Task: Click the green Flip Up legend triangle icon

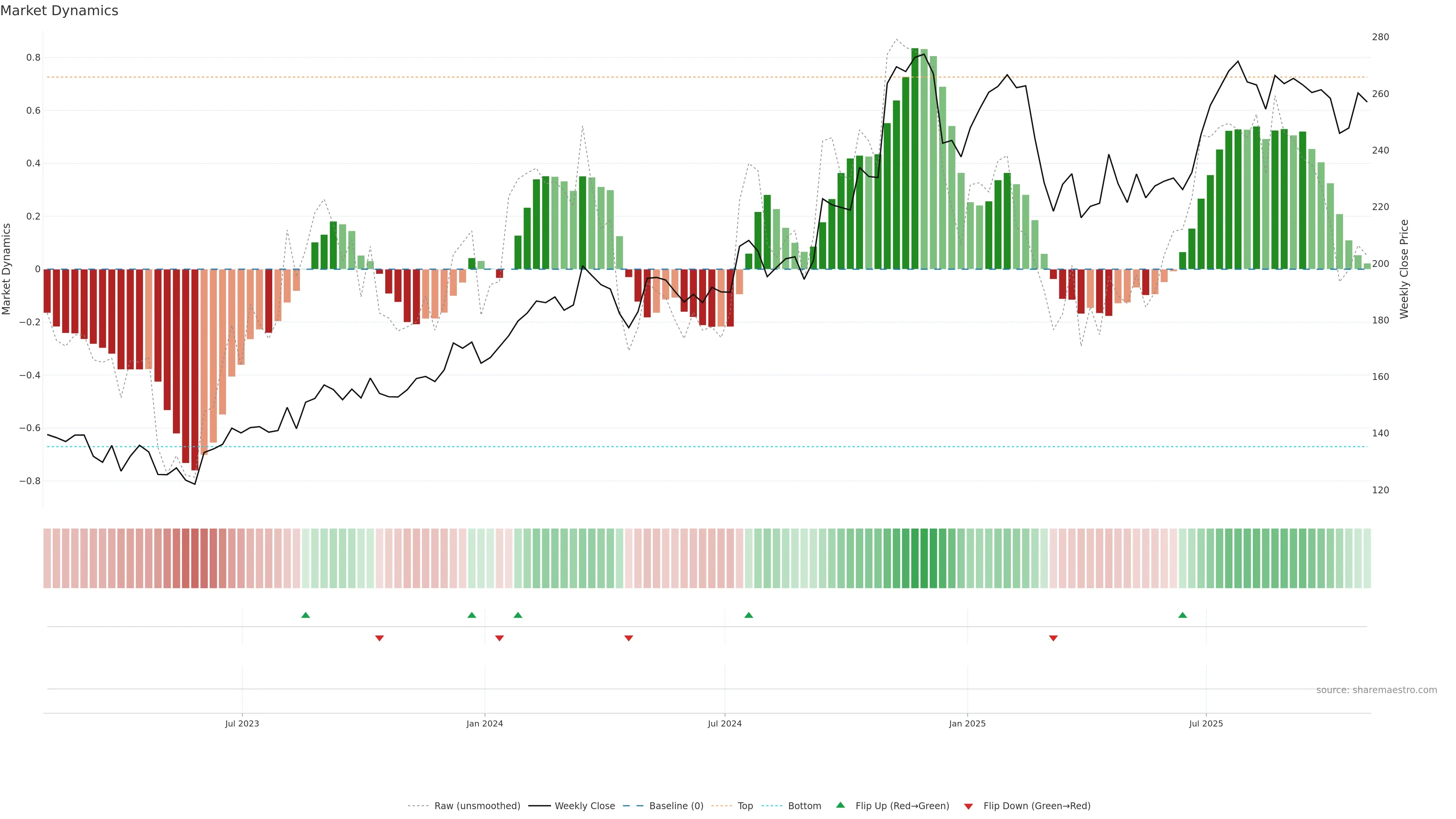Action: pos(841,805)
